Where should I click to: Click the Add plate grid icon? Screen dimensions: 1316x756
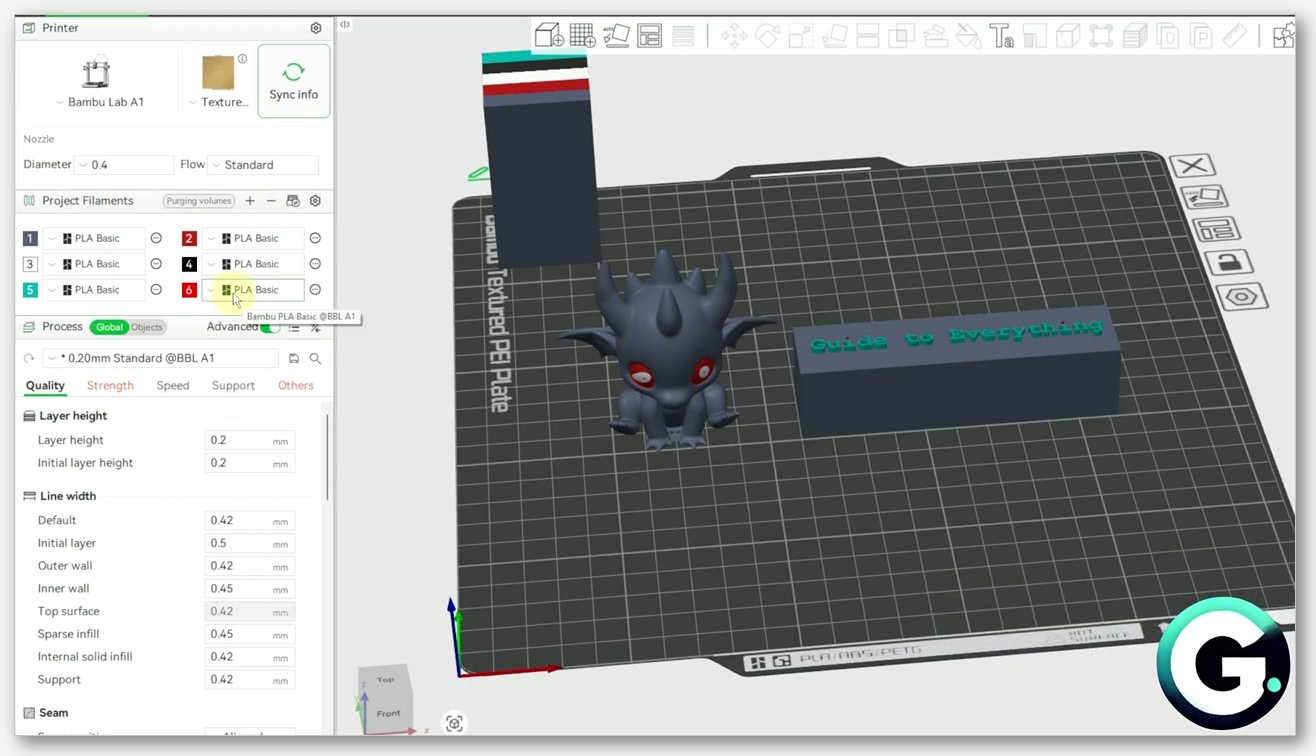click(x=583, y=36)
